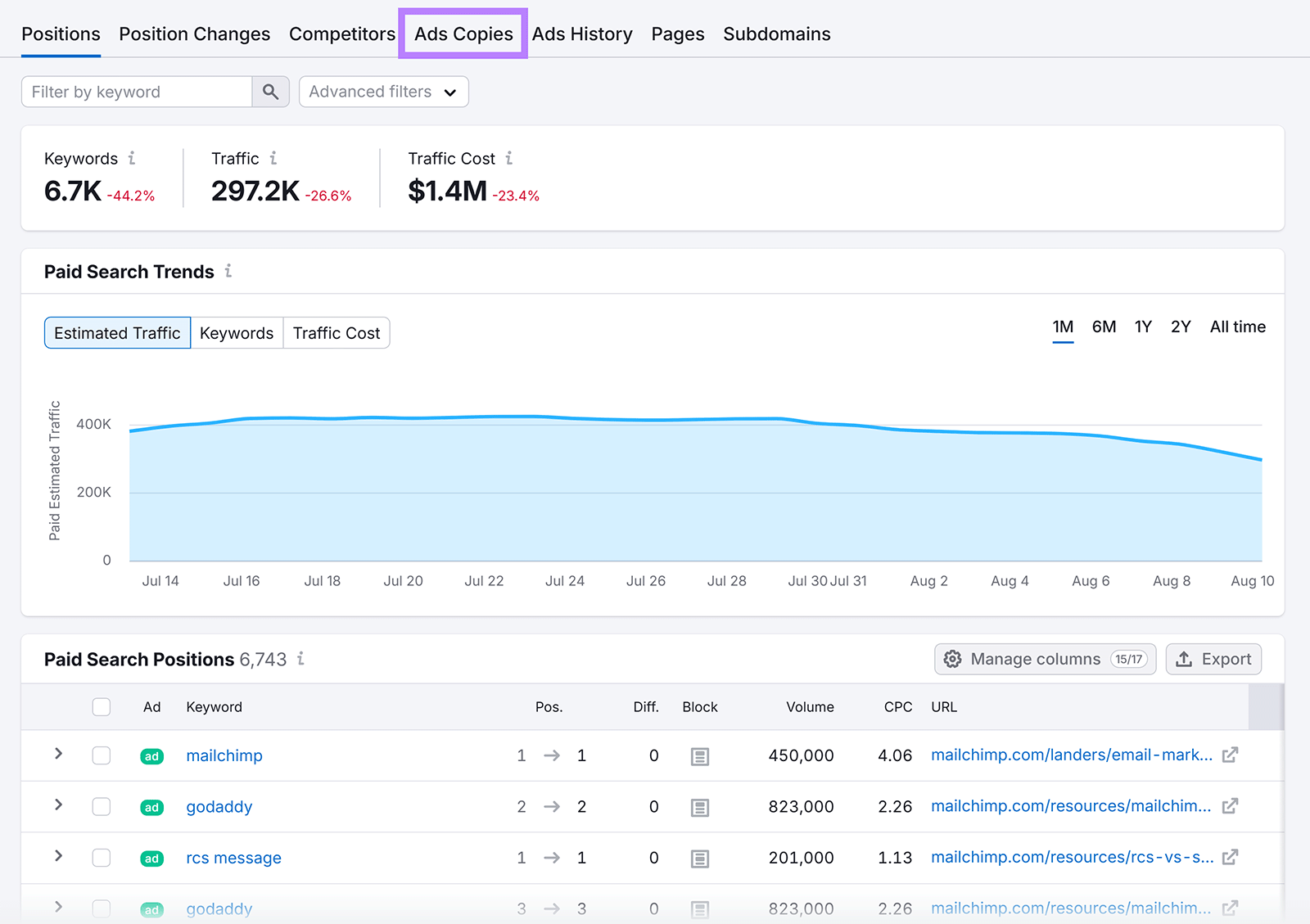Click the Paid Search Positions info icon

pyautogui.click(x=300, y=659)
